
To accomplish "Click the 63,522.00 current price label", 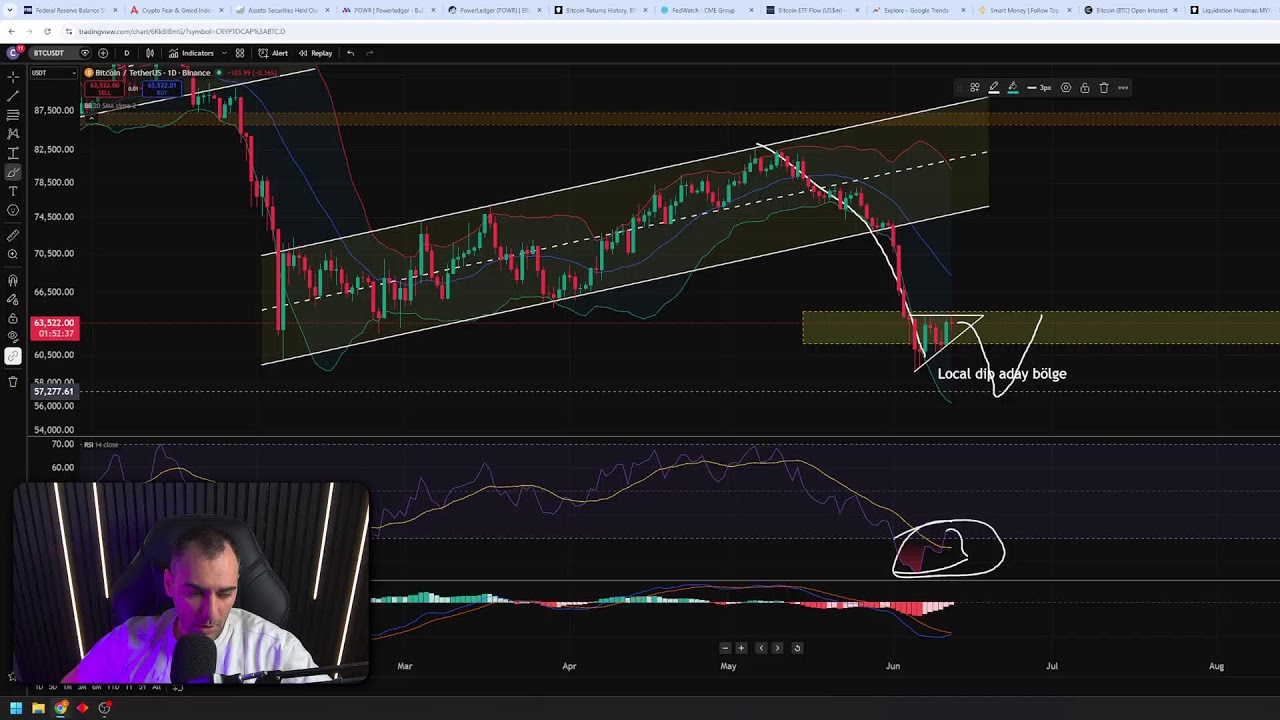I will 54,323.
